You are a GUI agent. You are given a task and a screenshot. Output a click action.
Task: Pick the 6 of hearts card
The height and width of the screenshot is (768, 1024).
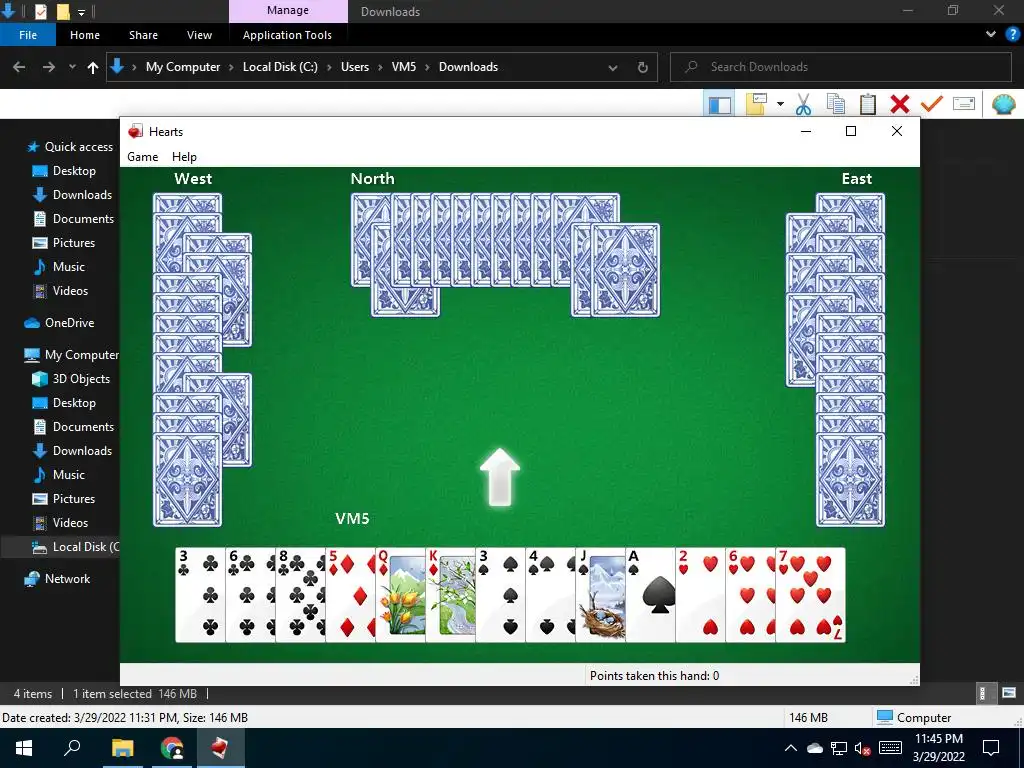(x=750, y=595)
